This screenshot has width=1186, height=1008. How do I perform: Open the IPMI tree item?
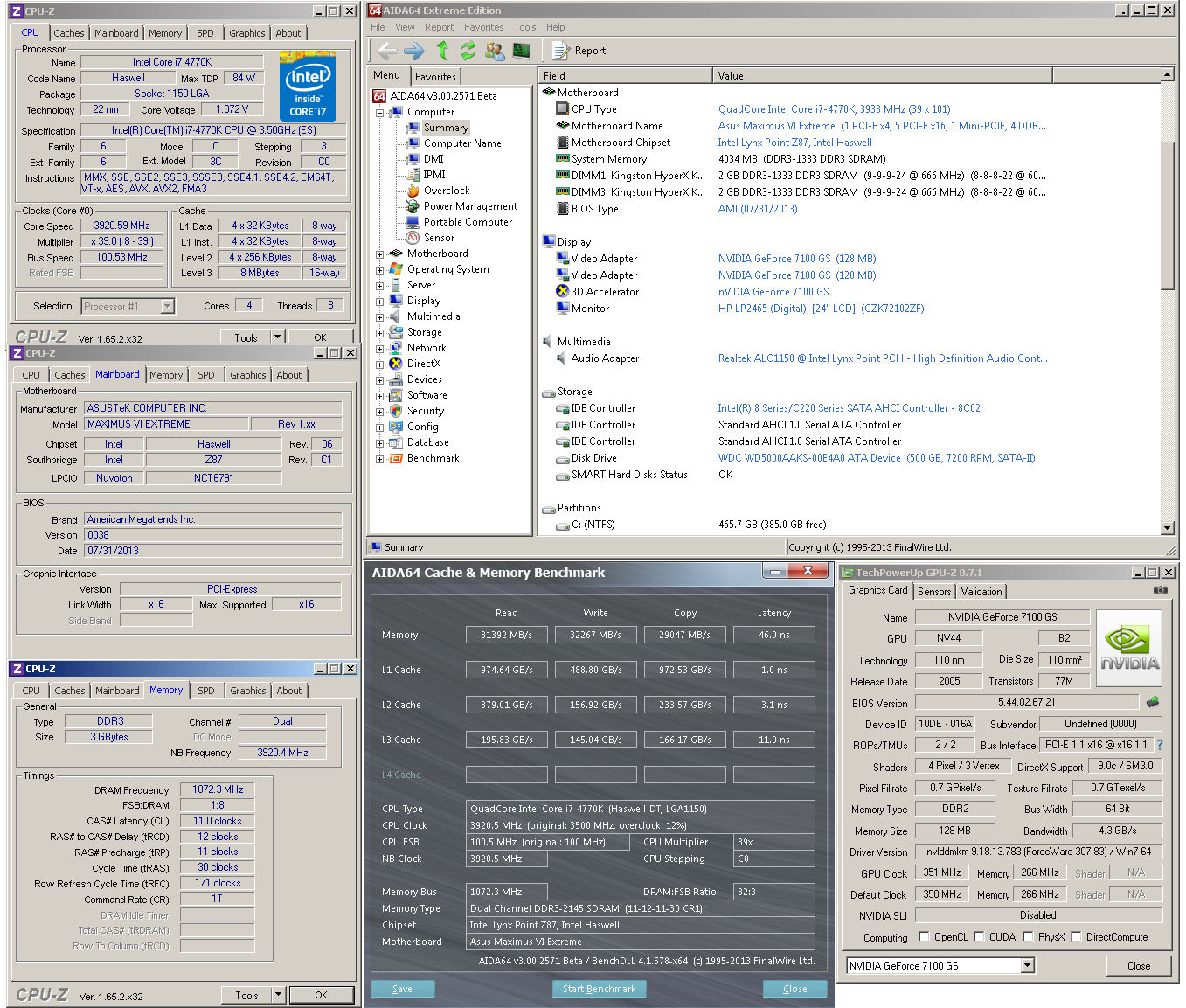(434, 175)
